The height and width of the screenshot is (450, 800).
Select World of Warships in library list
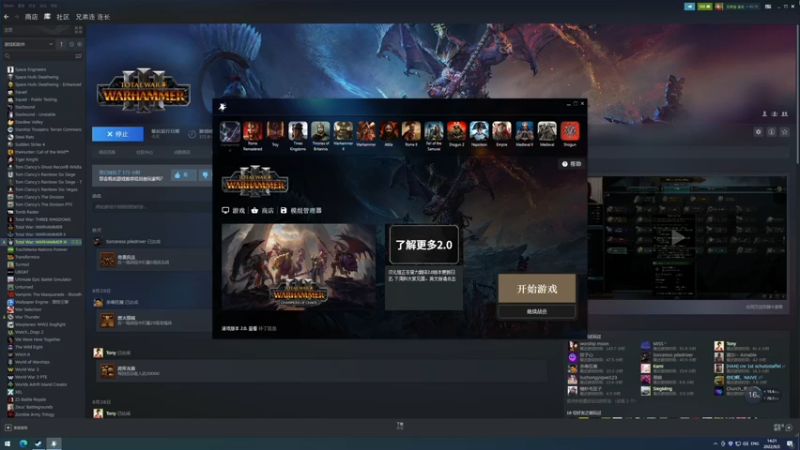pyautogui.click(x=32, y=362)
